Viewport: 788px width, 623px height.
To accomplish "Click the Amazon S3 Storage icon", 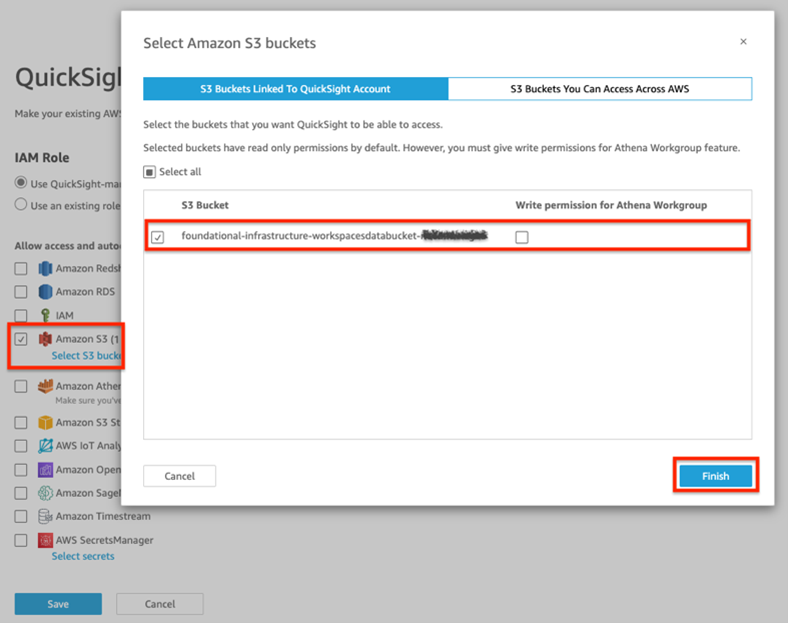I will pos(45,423).
